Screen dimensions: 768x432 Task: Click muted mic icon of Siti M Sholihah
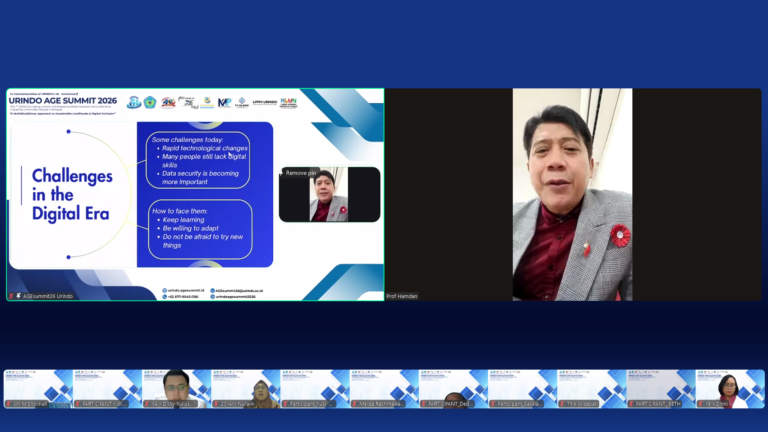[x=8, y=404]
